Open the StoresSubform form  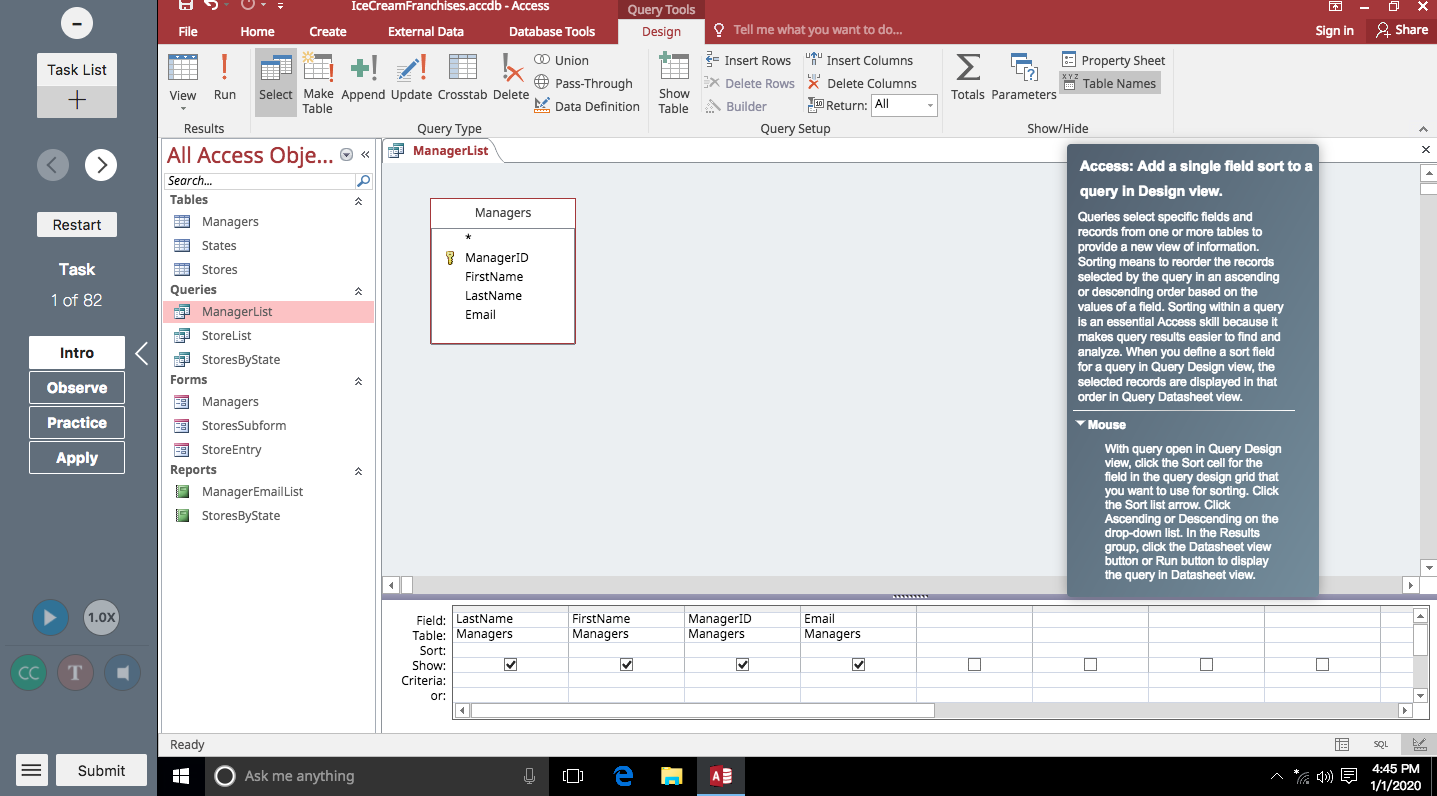point(244,426)
